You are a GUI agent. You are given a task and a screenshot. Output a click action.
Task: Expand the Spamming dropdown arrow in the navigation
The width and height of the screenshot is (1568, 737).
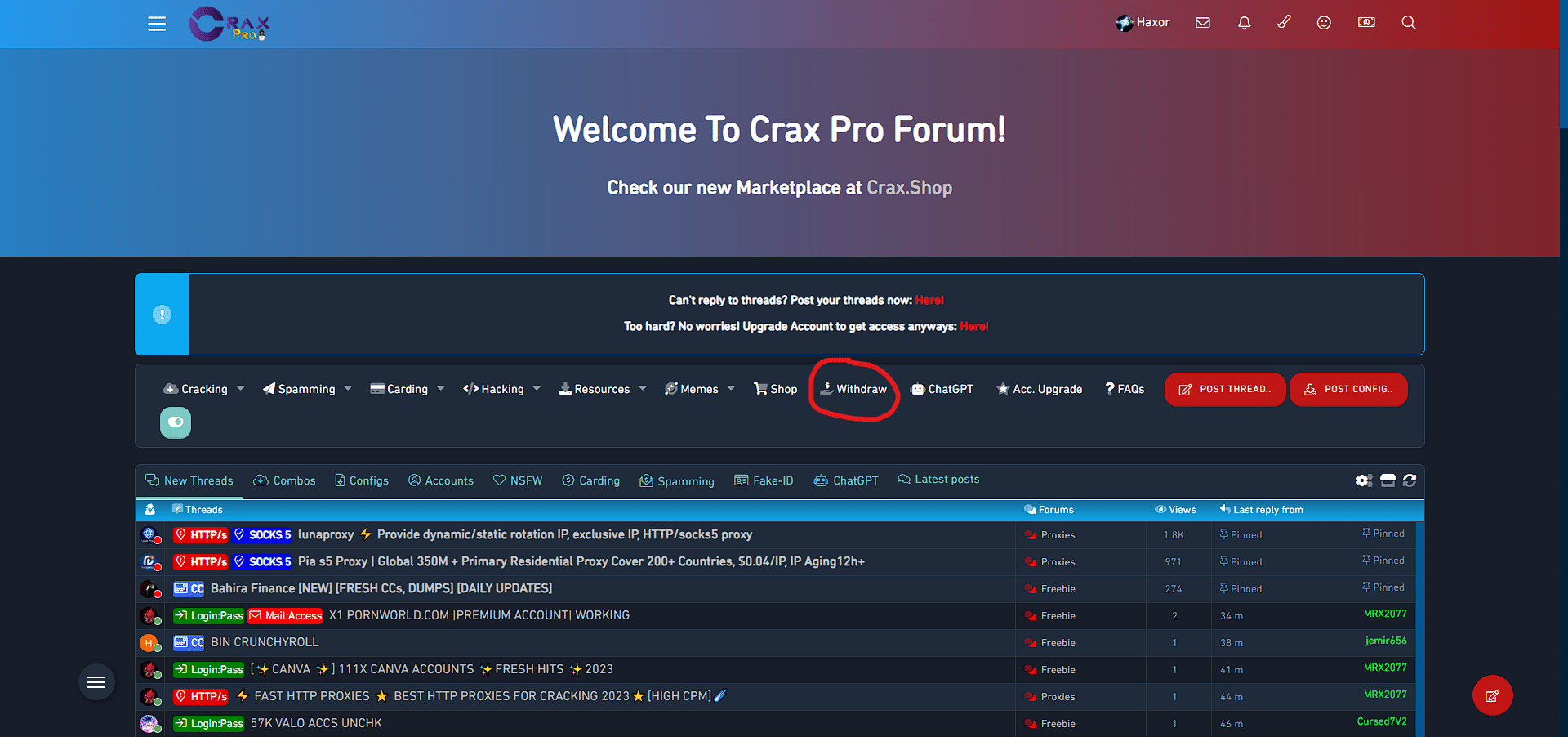(348, 389)
